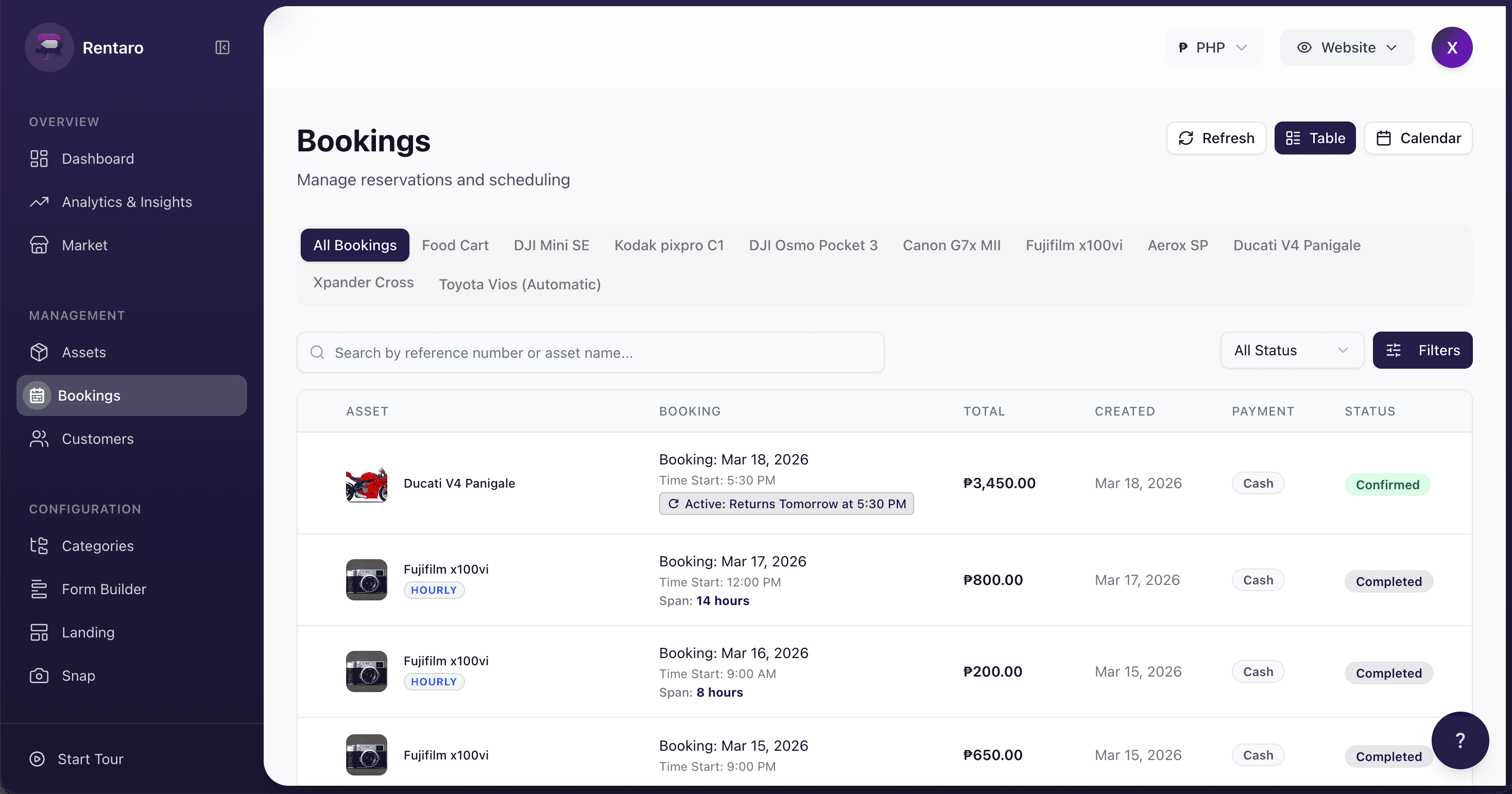Switch to Calendar view
Screen dimensions: 1512x794
1419,138
